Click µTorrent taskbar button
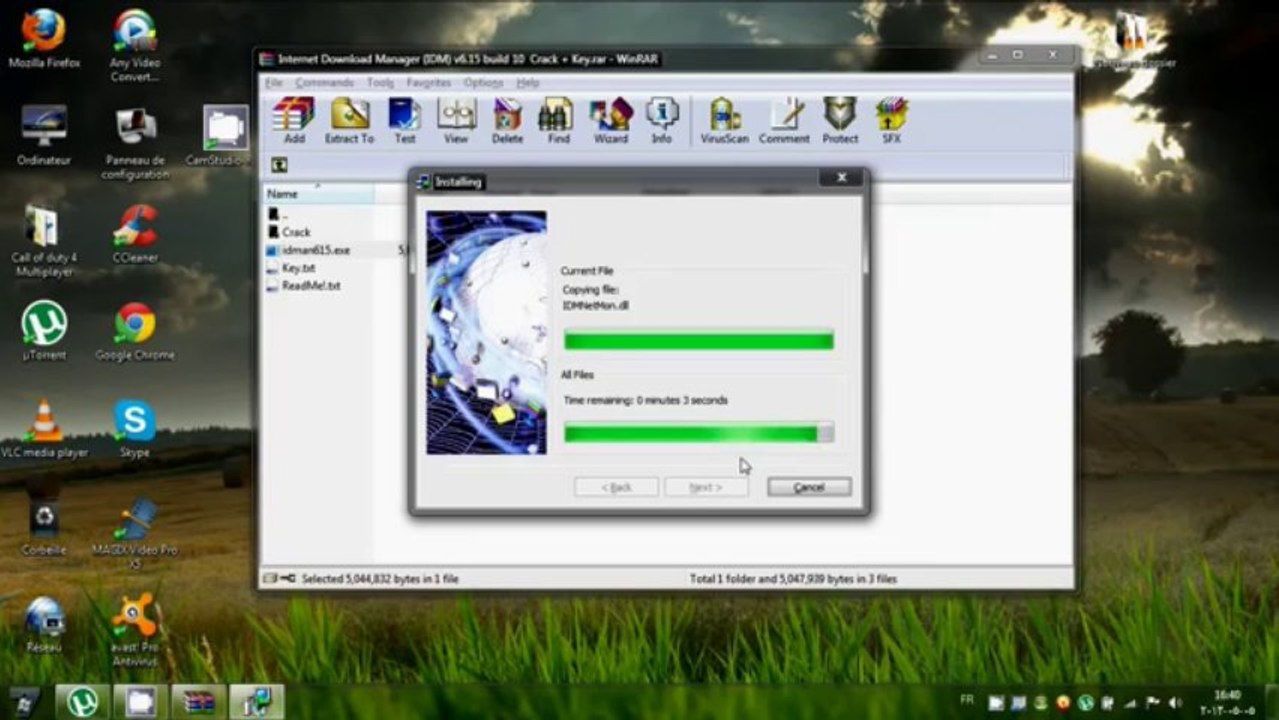 tap(82, 701)
